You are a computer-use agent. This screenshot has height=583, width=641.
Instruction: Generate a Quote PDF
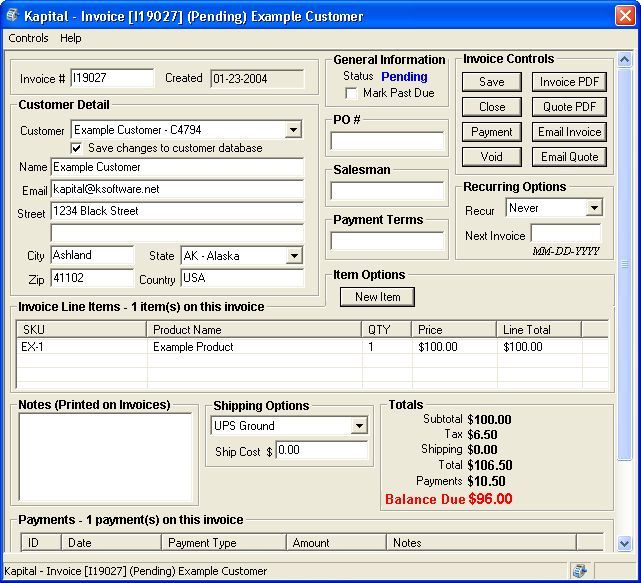click(x=569, y=107)
